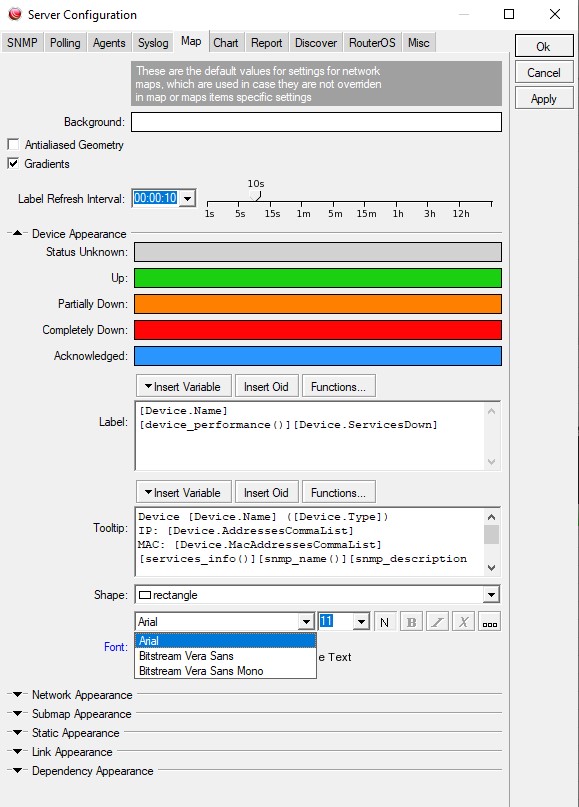Click the Cancel button
The height and width of the screenshot is (807, 579).
tap(544, 73)
